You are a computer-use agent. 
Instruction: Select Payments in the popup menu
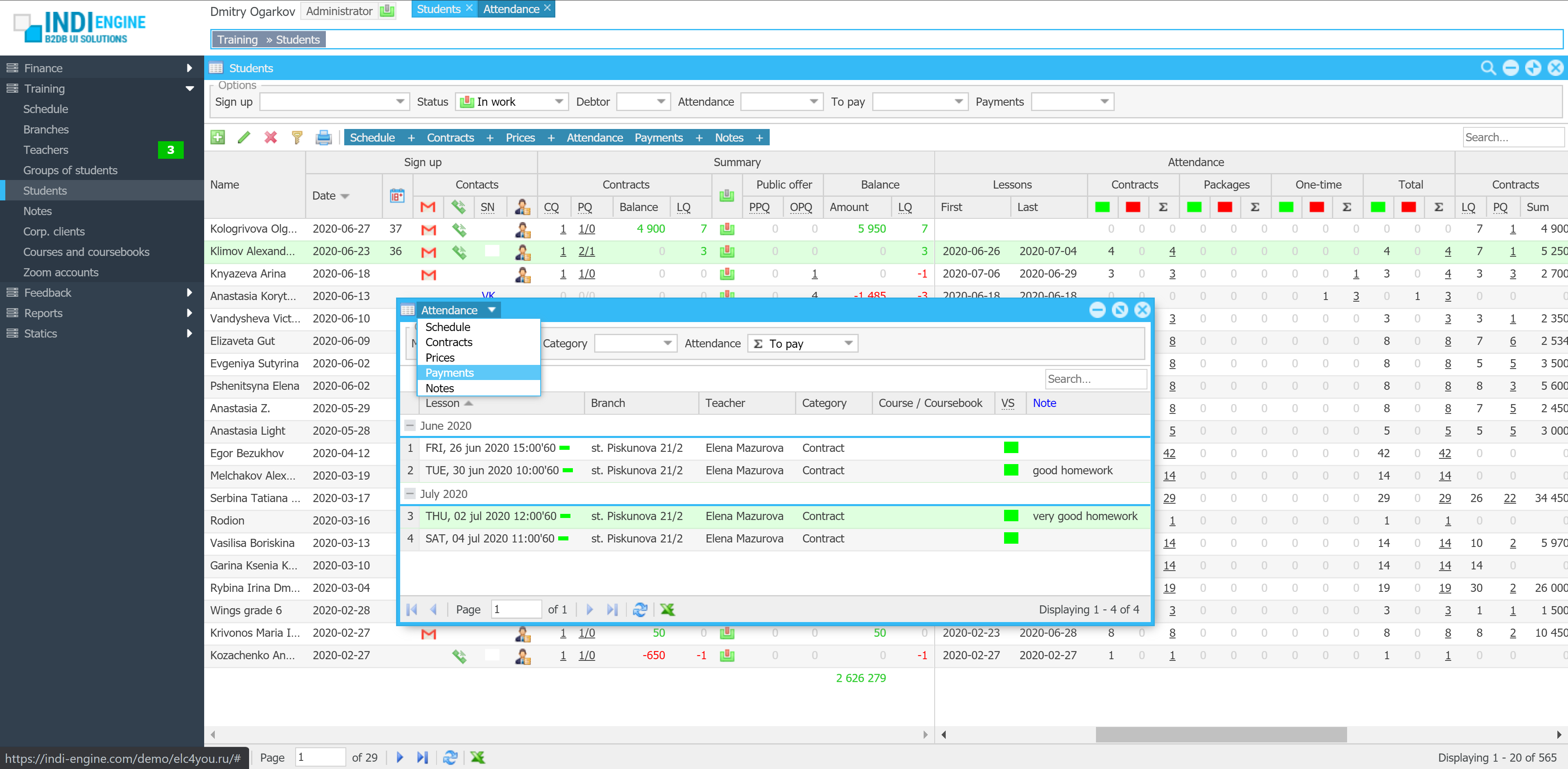449,373
